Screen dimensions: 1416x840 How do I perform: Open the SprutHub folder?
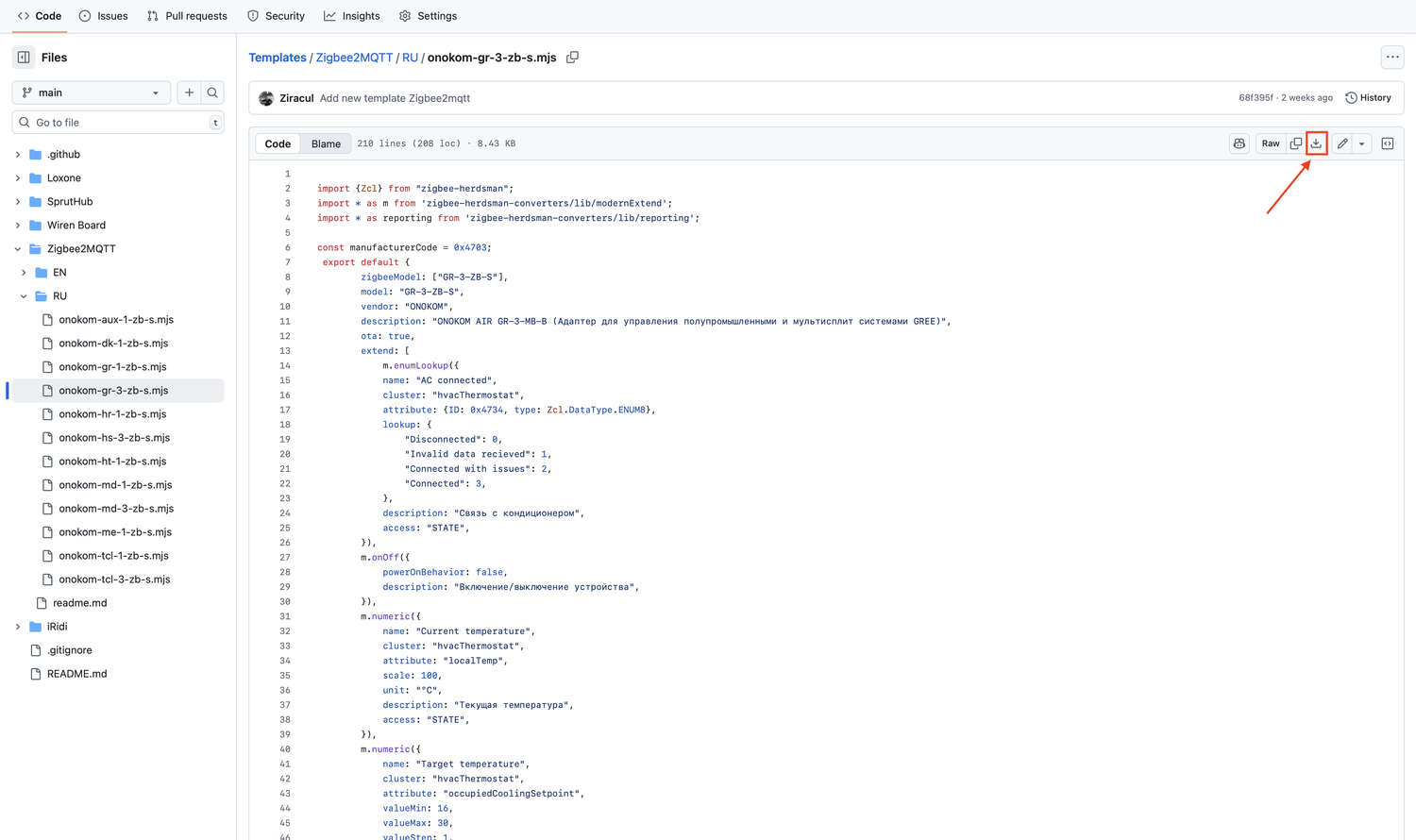pyautogui.click(x=70, y=201)
